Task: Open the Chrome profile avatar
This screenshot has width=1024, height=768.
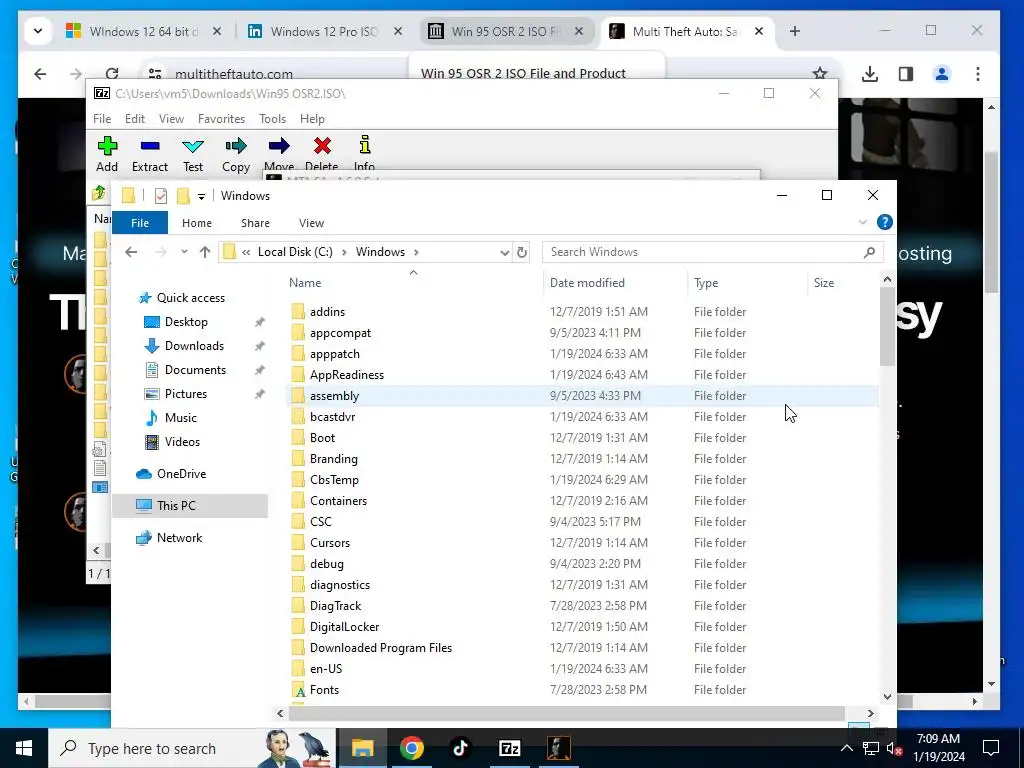Action: 942,74
